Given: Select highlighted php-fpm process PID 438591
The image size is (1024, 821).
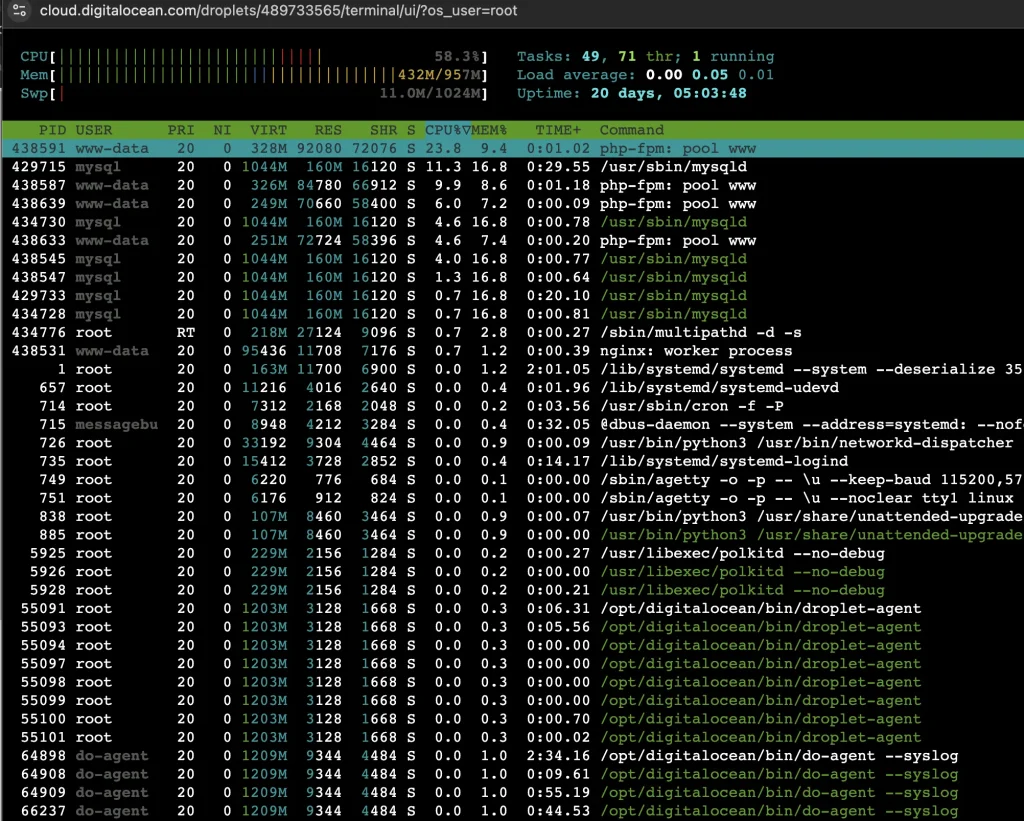Looking at the screenshot, I should [512, 148].
